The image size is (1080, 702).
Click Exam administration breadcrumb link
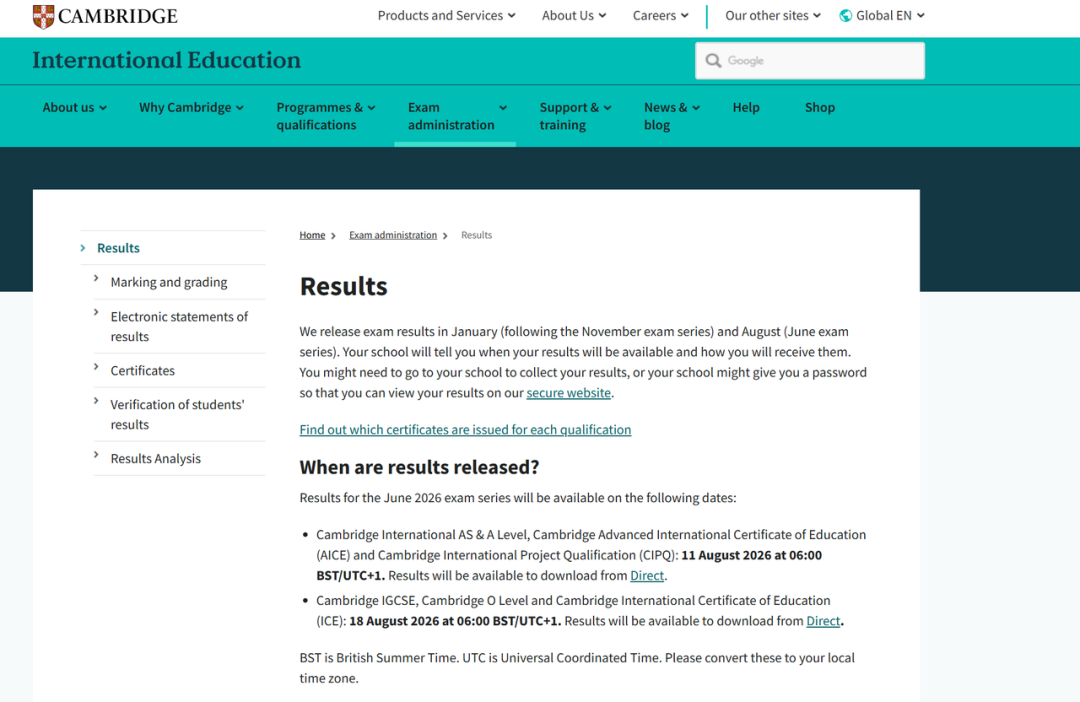tap(393, 235)
